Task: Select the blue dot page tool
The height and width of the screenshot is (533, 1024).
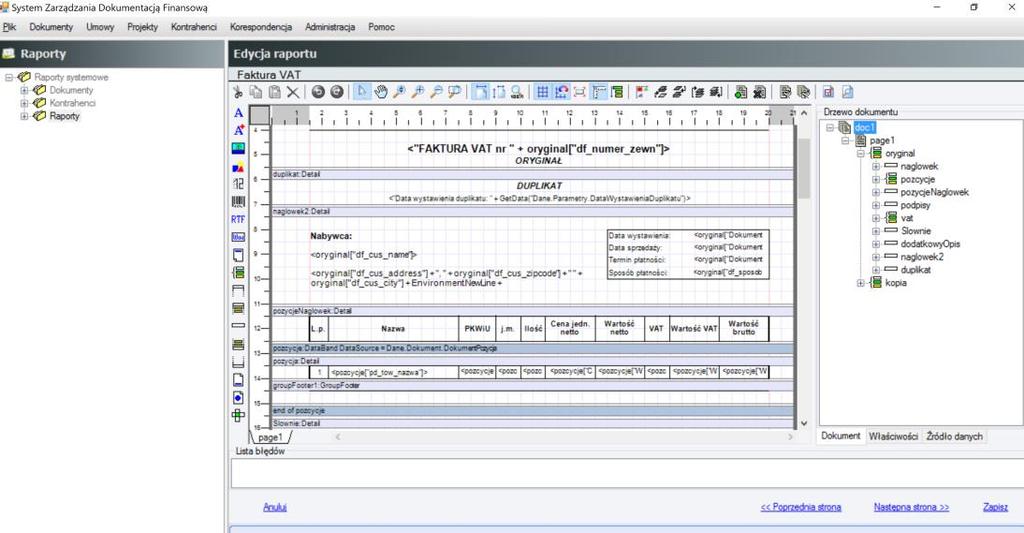Action: pos(238,397)
